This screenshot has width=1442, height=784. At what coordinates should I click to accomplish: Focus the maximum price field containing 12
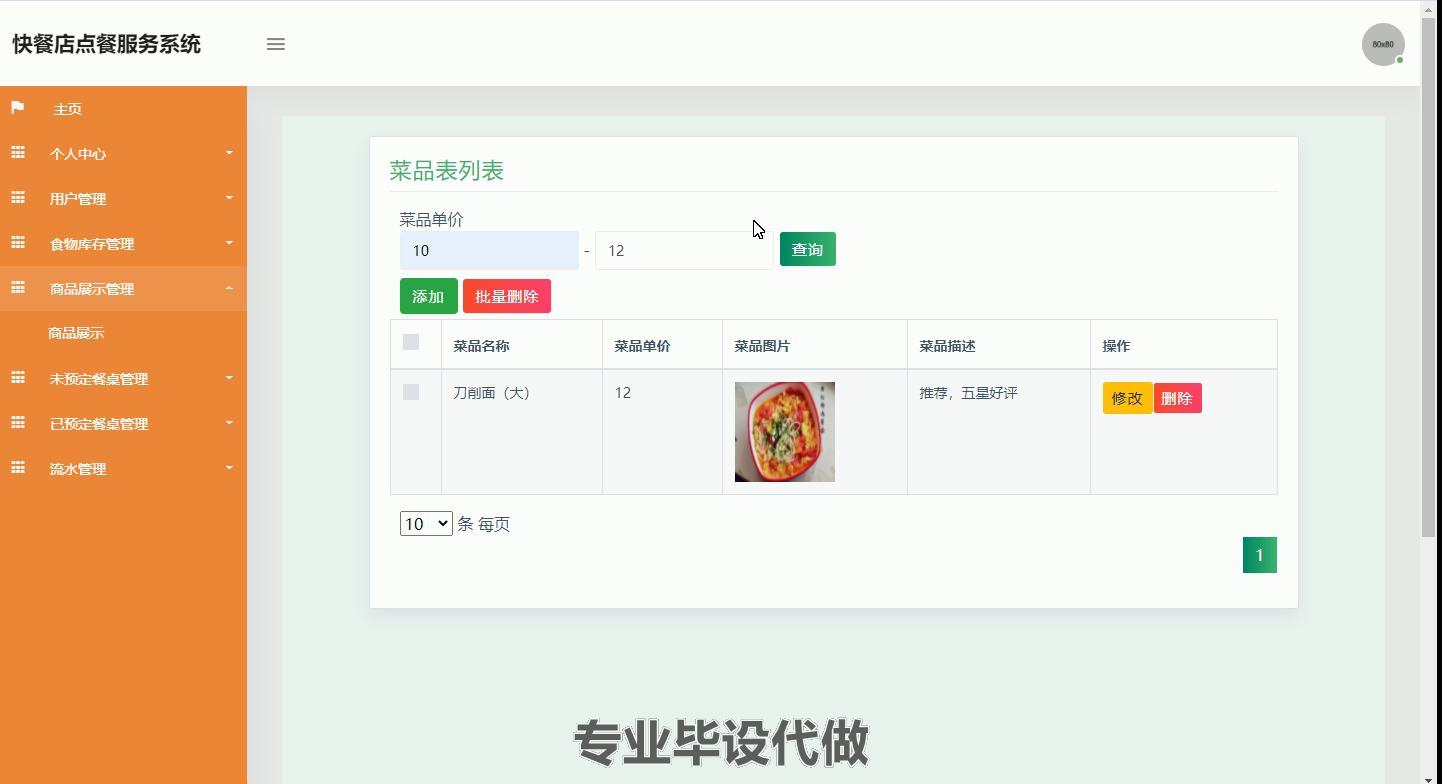(x=684, y=250)
